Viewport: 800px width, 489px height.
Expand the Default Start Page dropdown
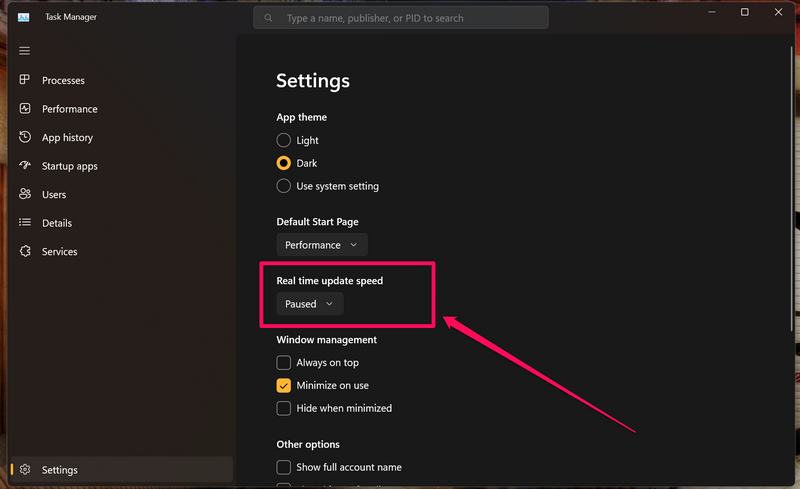click(x=322, y=245)
